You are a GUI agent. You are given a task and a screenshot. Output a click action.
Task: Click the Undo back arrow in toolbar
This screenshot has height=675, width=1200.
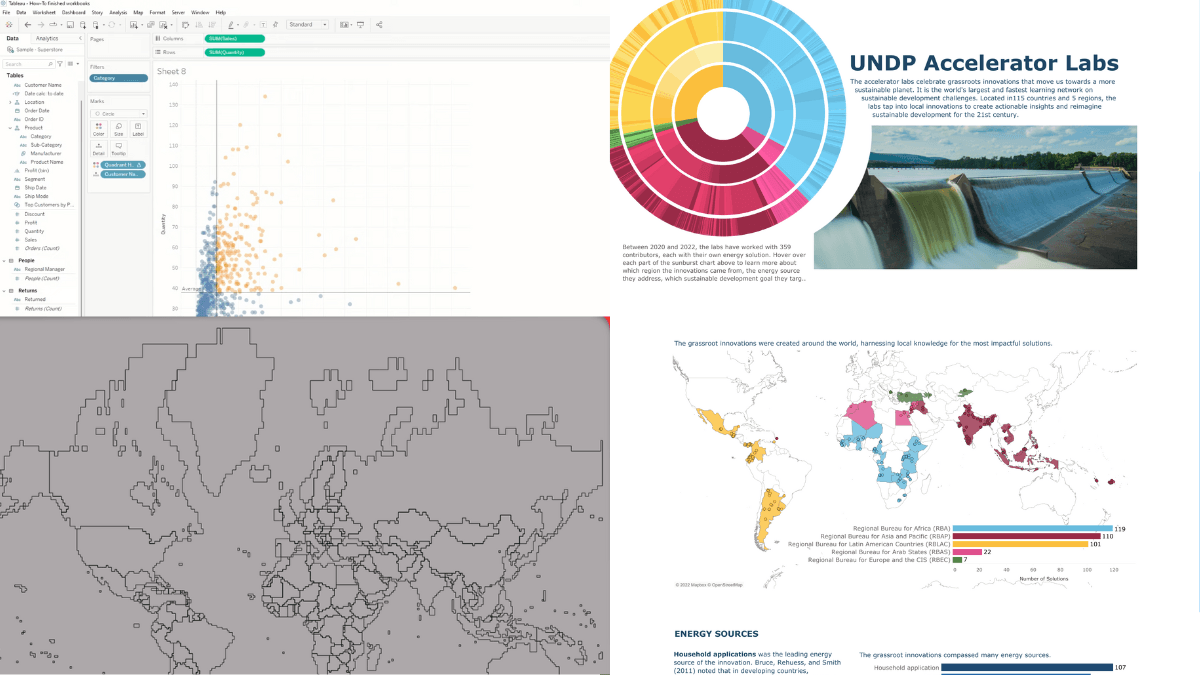tap(28, 24)
